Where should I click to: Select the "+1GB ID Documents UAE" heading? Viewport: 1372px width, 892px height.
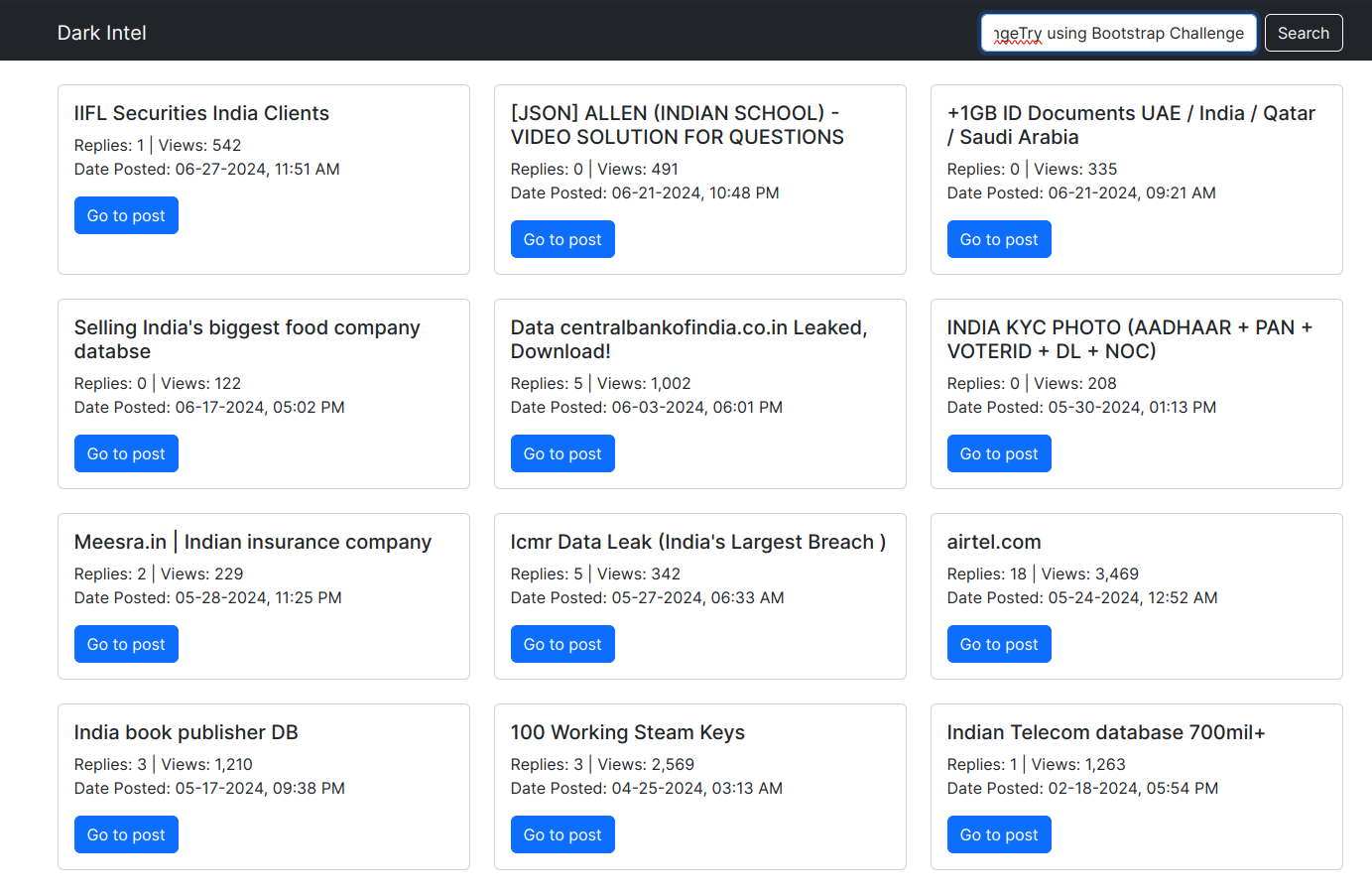(x=1131, y=125)
